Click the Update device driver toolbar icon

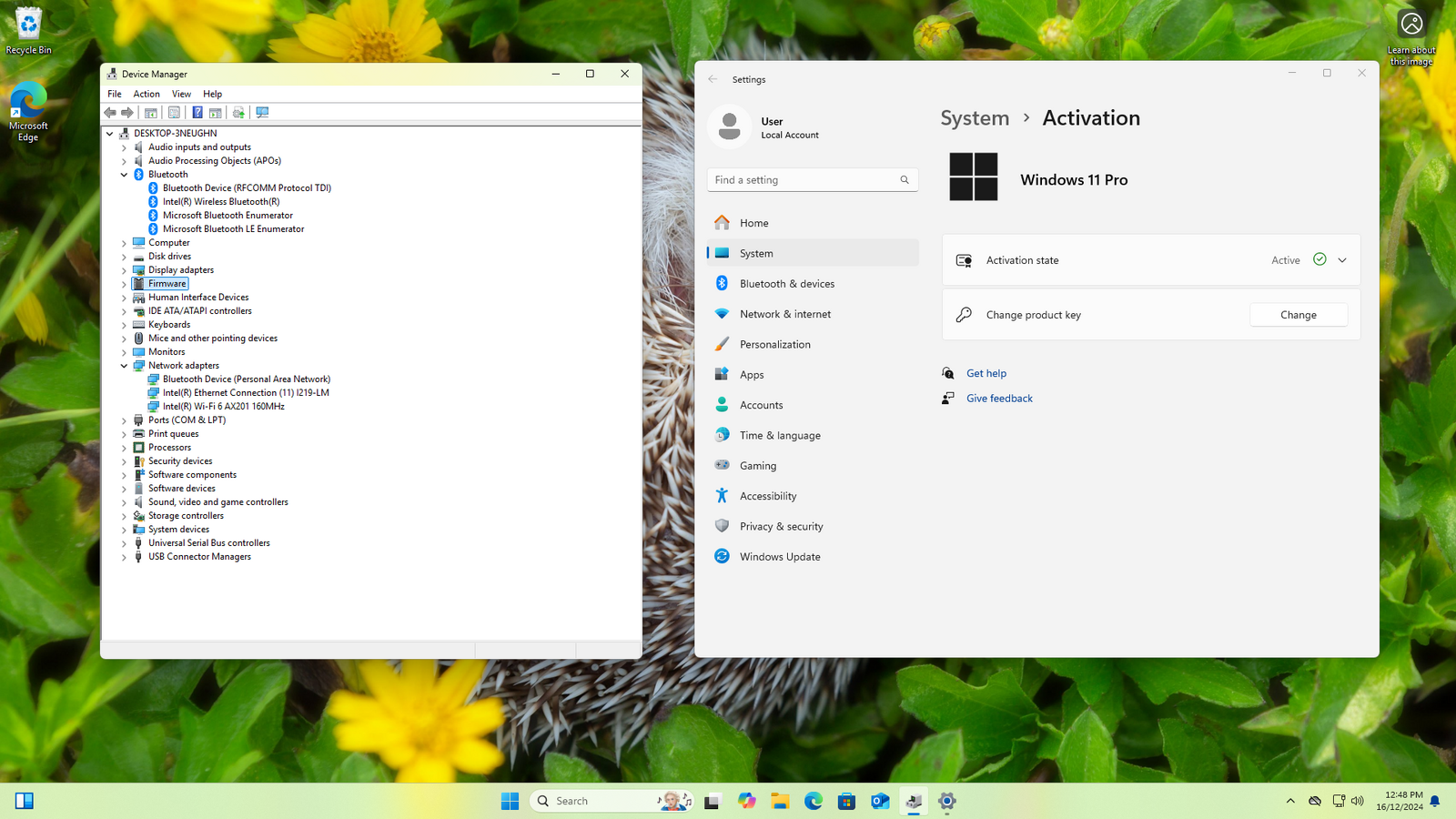[x=238, y=113]
